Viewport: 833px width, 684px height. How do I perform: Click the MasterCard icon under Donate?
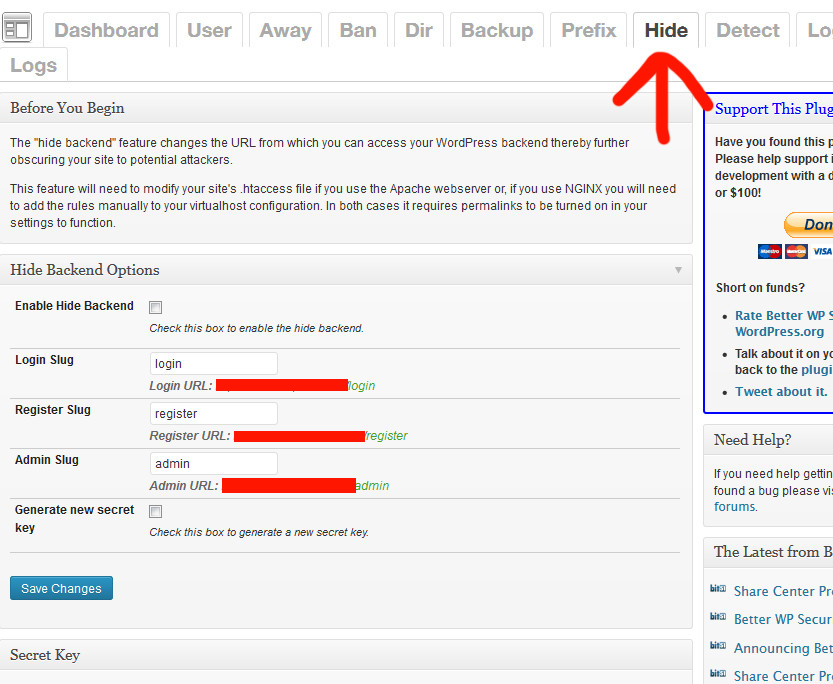[796, 251]
